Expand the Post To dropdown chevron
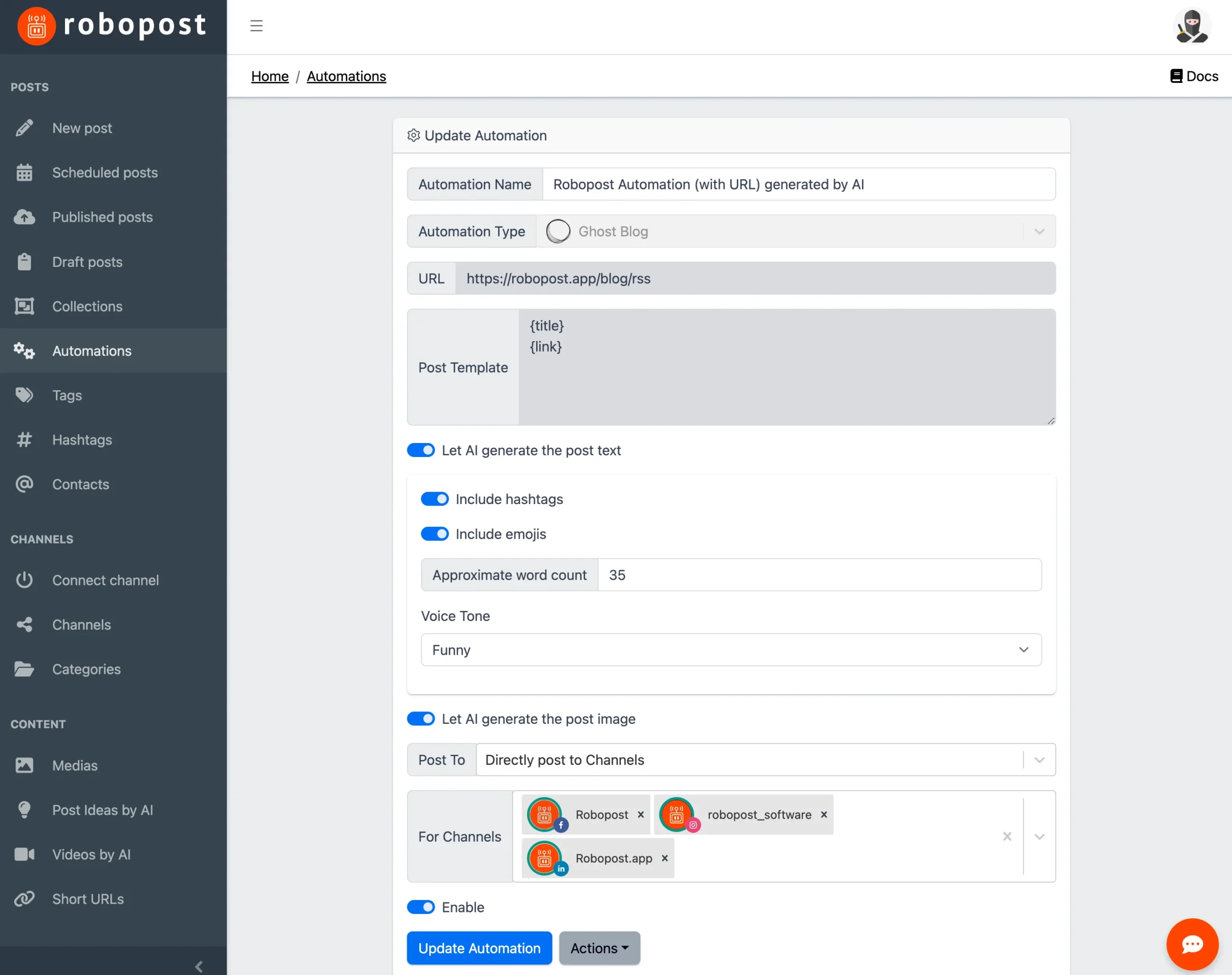Screen dimensions: 1232x975 [x=1039, y=760]
